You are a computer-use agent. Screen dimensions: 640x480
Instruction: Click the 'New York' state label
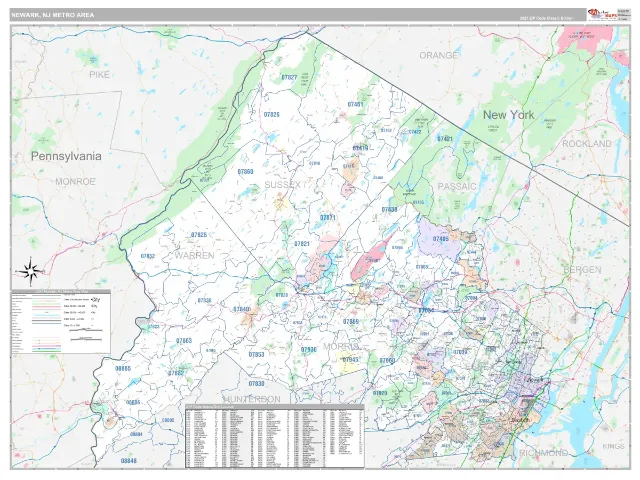pos(509,115)
